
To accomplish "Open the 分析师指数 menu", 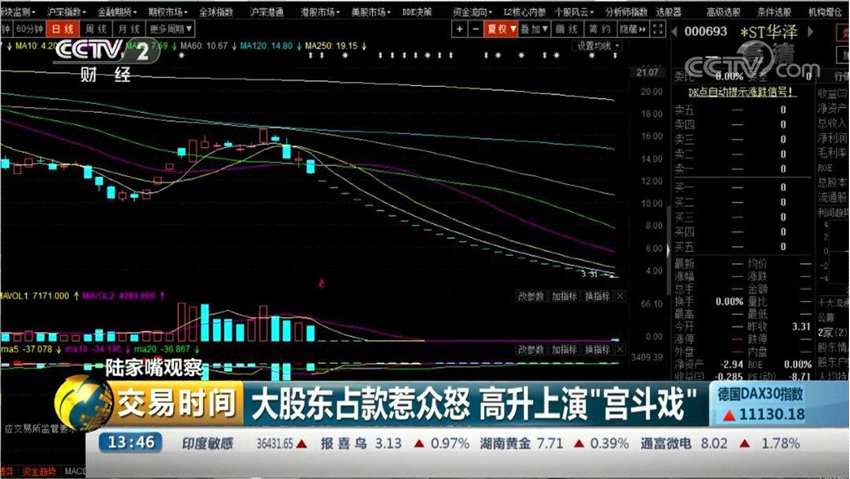I will 626,11.
